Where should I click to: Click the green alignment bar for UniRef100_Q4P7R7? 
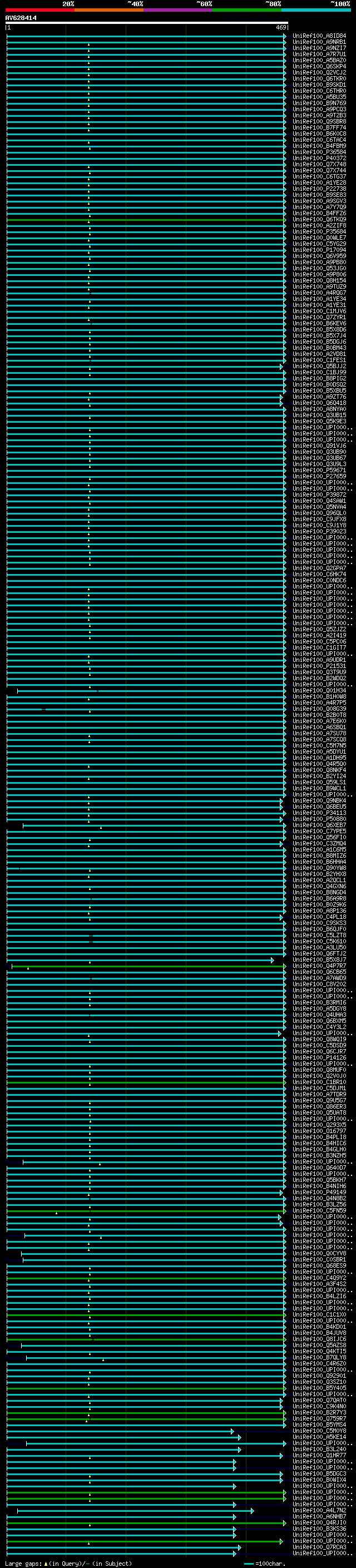(149, 967)
